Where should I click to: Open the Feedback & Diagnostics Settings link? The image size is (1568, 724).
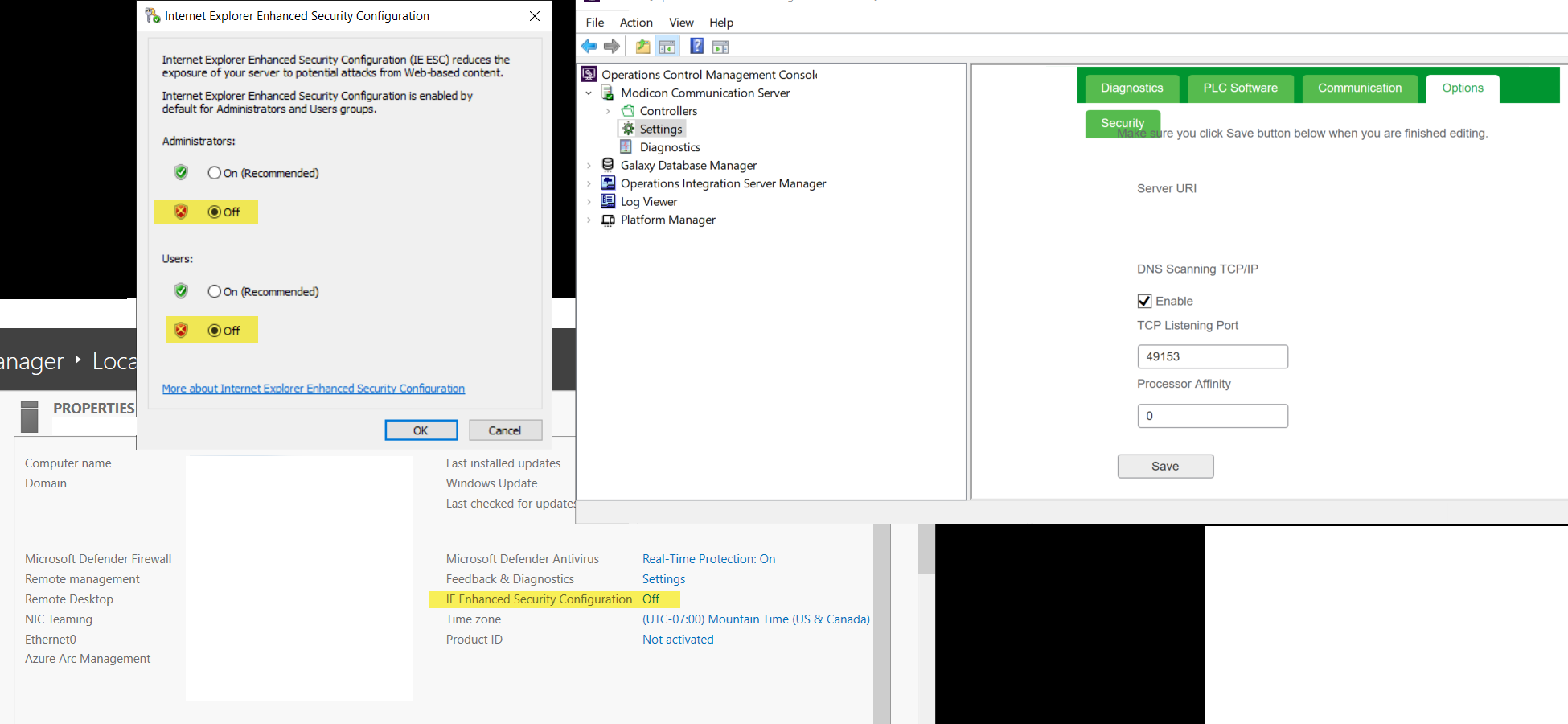coord(664,579)
